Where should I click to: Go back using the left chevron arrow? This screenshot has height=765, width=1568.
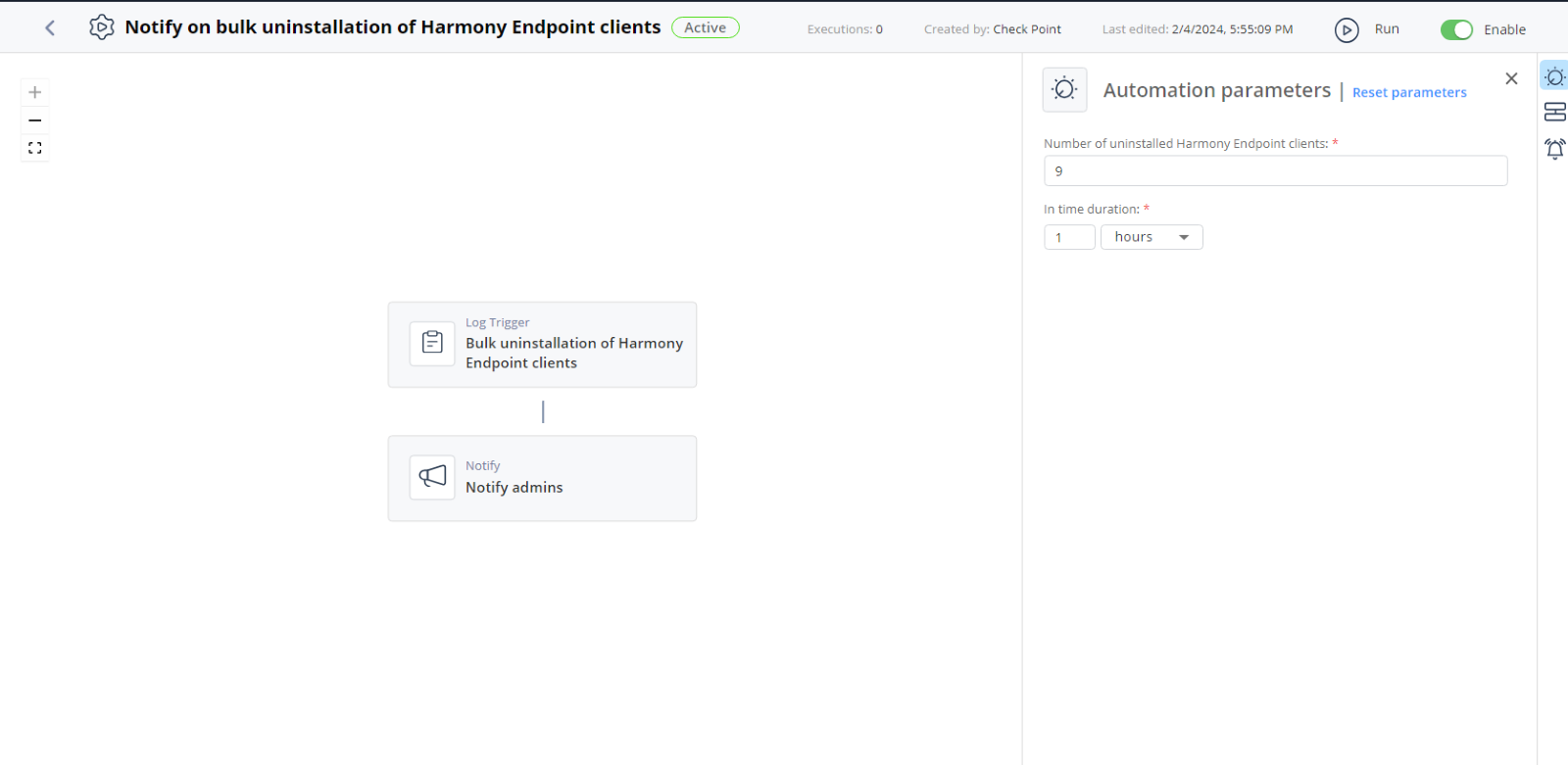(x=50, y=28)
